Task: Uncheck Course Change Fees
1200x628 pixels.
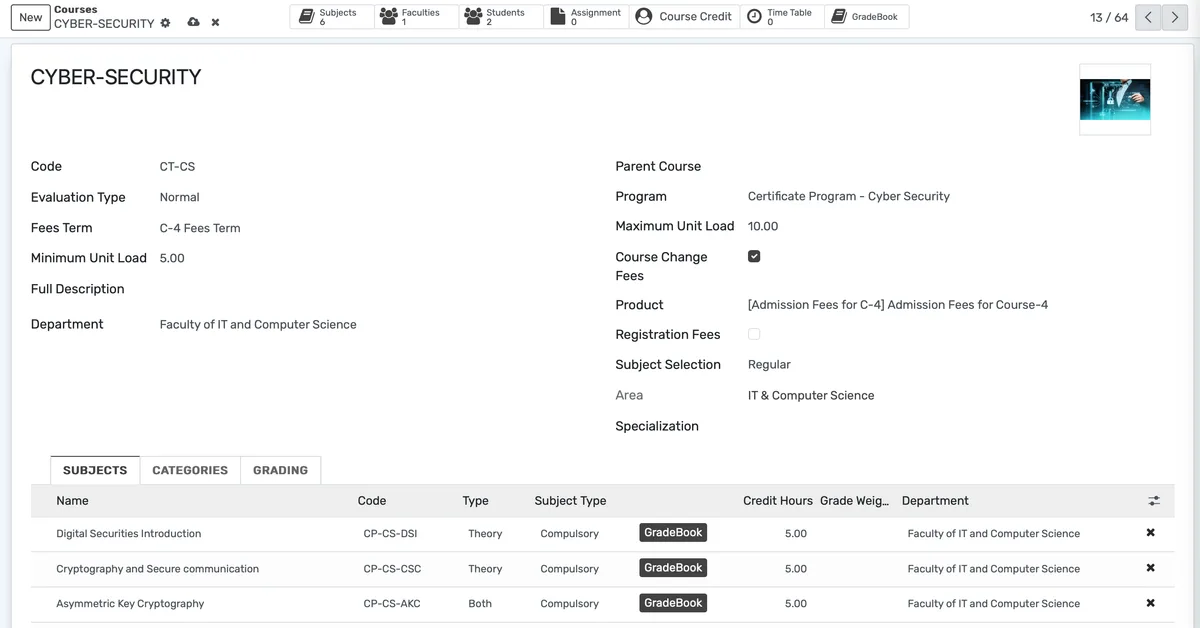Action: click(x=754, y=256)
